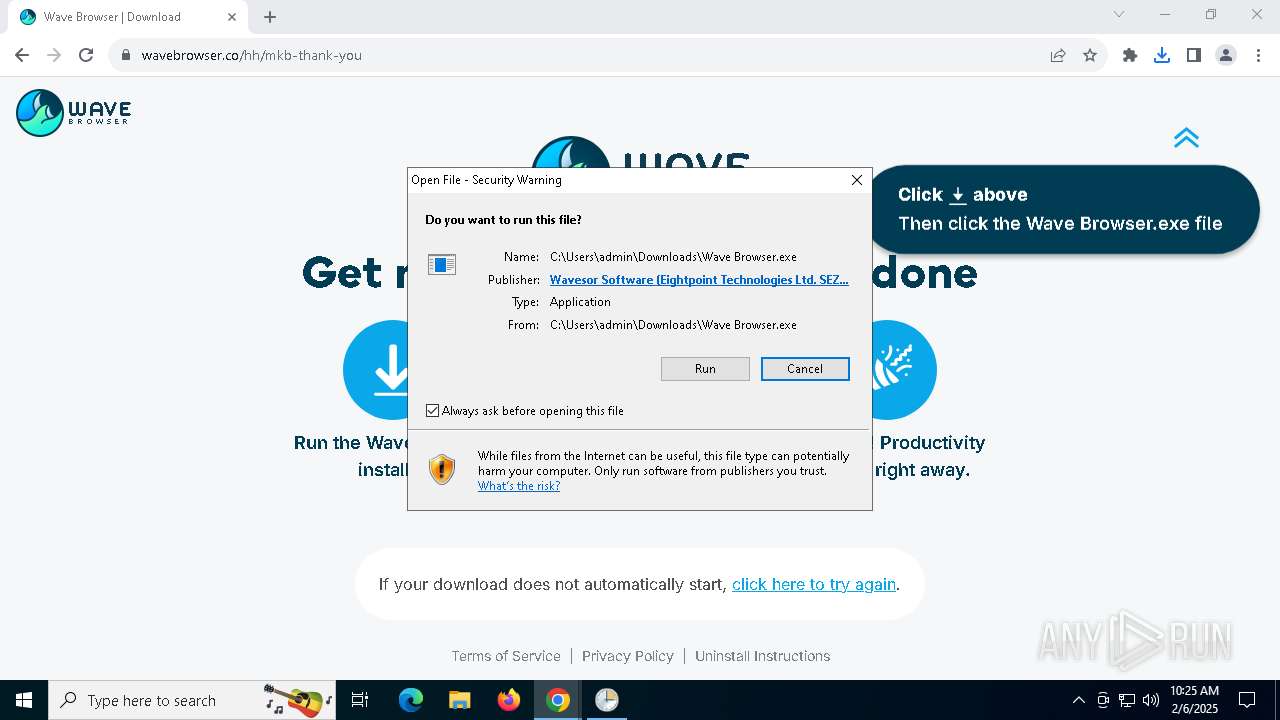1280x720 pixels.
Task: Click the blue double-chevron up arrow
Action: (x=1186, y=138)
